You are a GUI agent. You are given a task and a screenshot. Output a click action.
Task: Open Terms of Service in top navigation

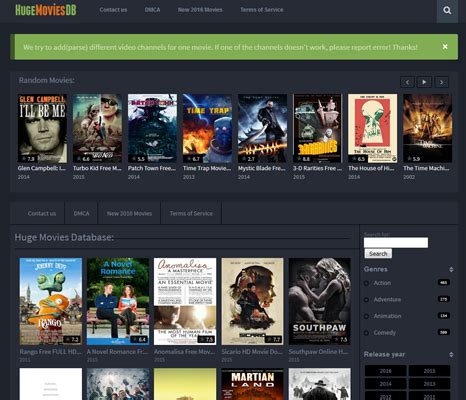[262, 10]
